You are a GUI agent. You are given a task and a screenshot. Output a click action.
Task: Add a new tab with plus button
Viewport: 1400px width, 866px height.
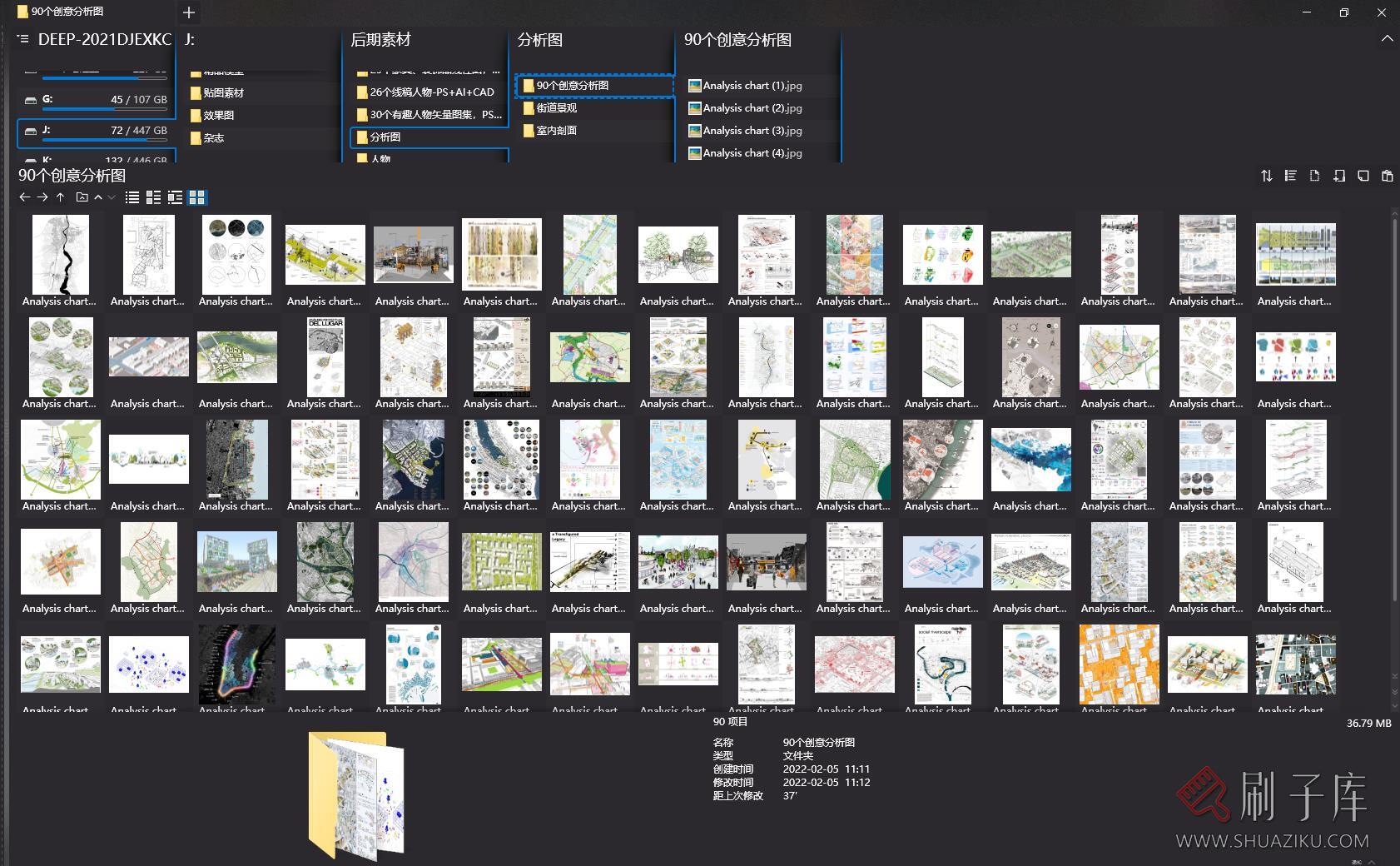(189, 12)
